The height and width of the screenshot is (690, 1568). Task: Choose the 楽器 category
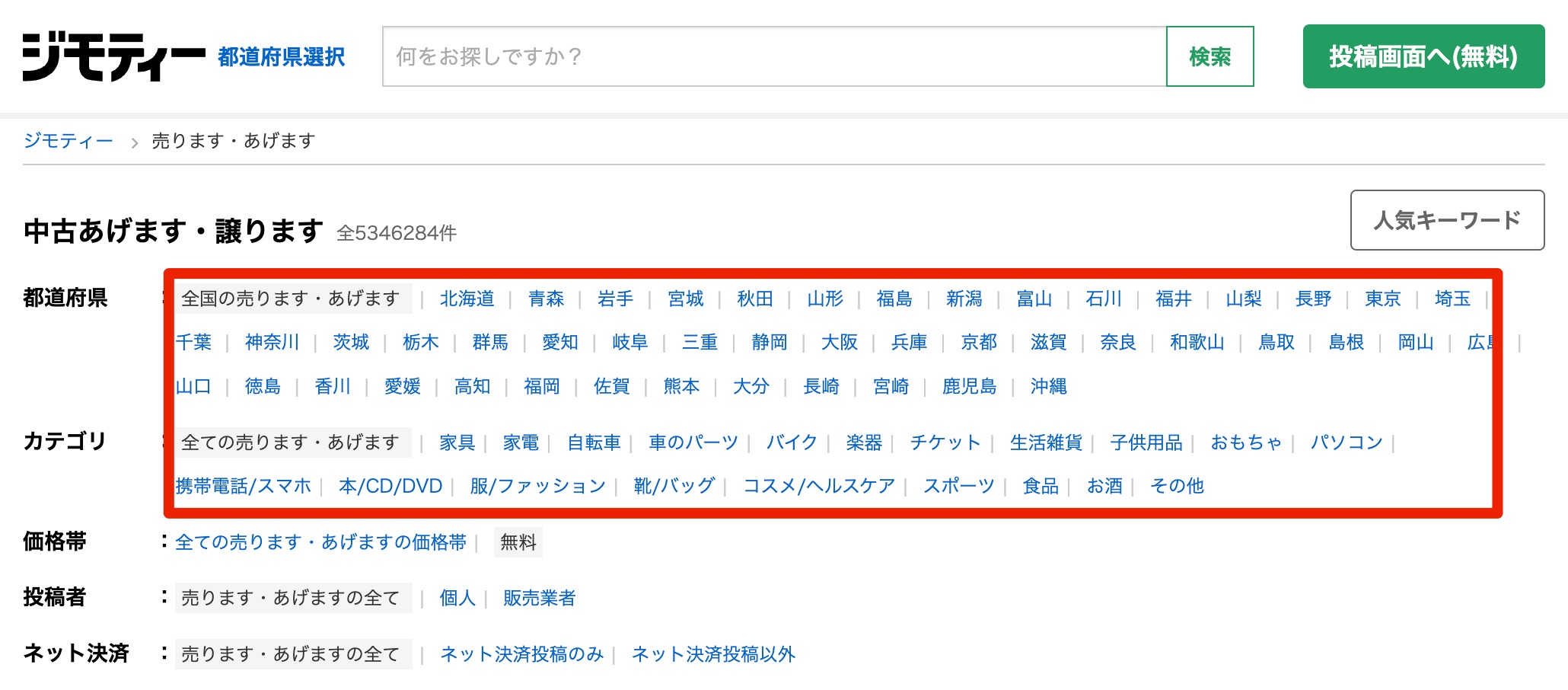pyautogui.click(x=865, y=442)
